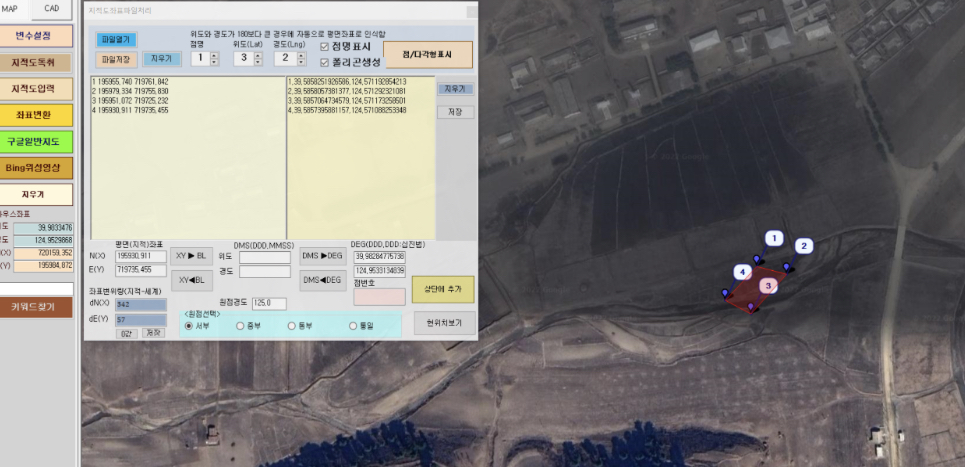Increase the 점명 column spinner value
The image size is (965, 467).
click(x=212, y=54)
